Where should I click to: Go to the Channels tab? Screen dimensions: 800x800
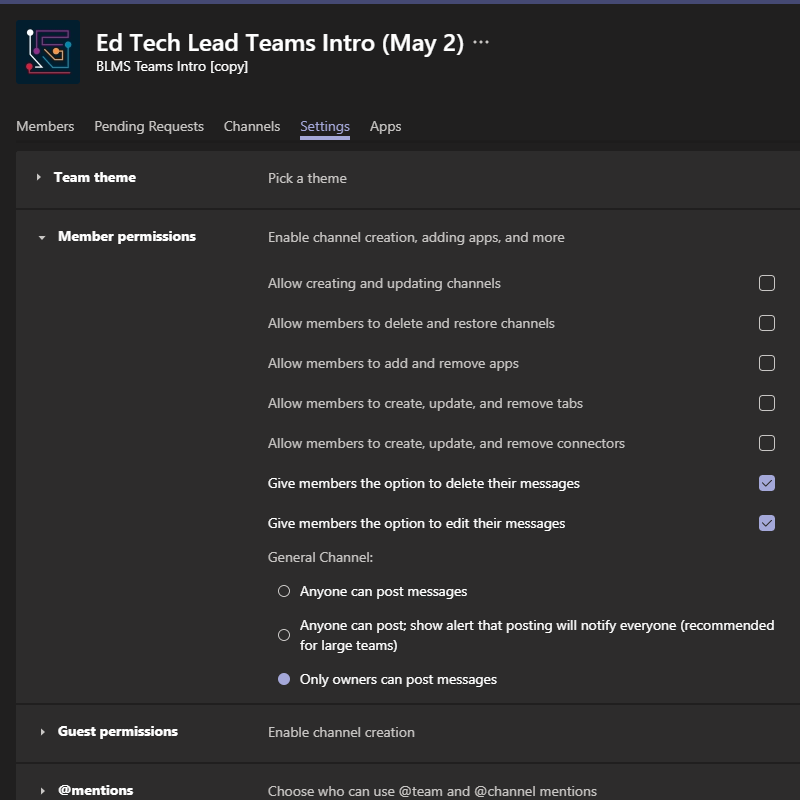[252, 126]
